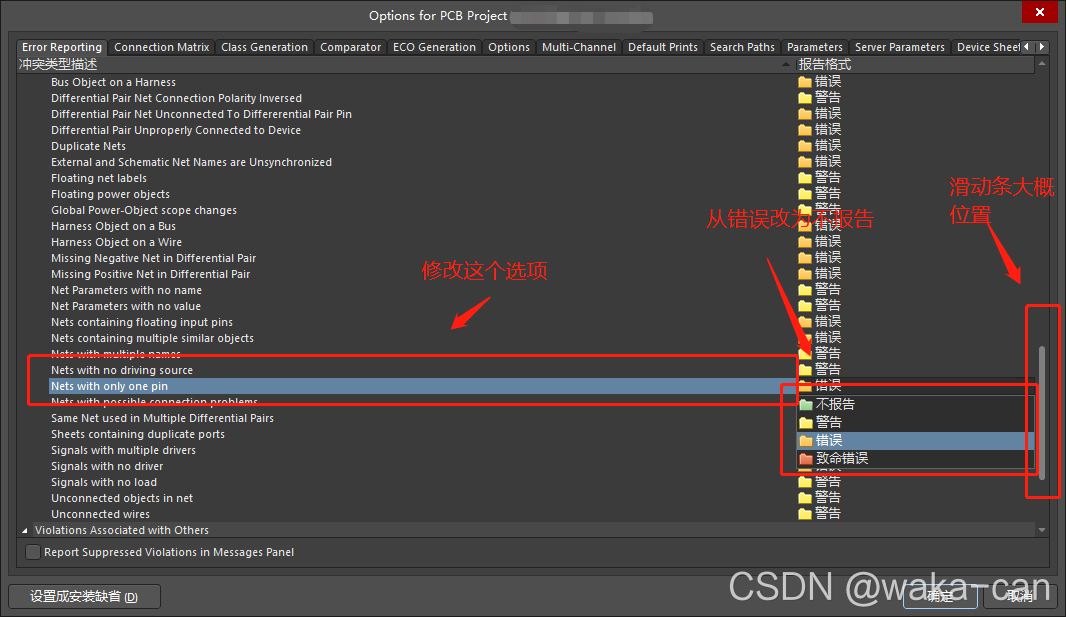Switch to the Connection Matrix tab

[162, 47]
